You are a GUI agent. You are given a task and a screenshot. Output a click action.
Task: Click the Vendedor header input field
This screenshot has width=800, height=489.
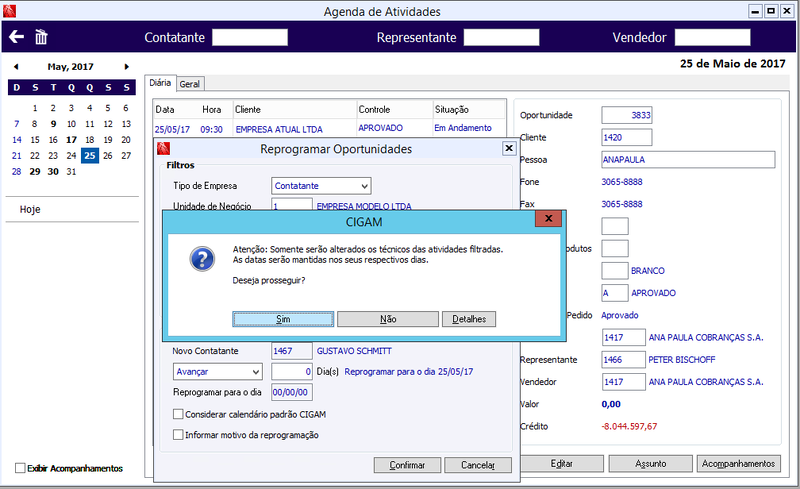click(x=712, y=37)
